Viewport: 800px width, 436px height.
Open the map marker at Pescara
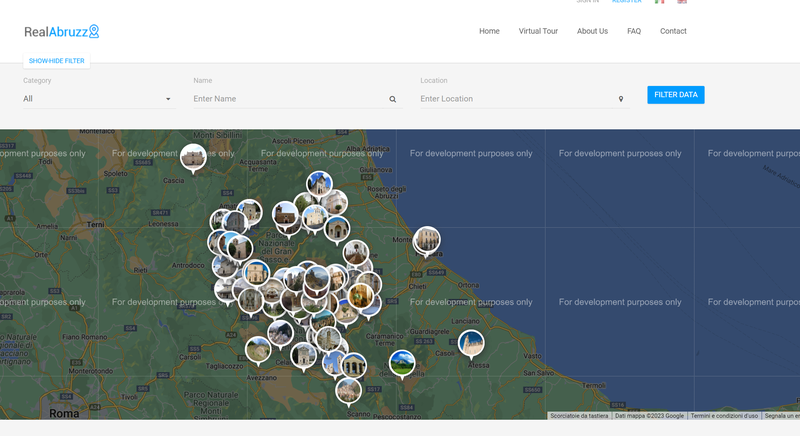(427, 240)
